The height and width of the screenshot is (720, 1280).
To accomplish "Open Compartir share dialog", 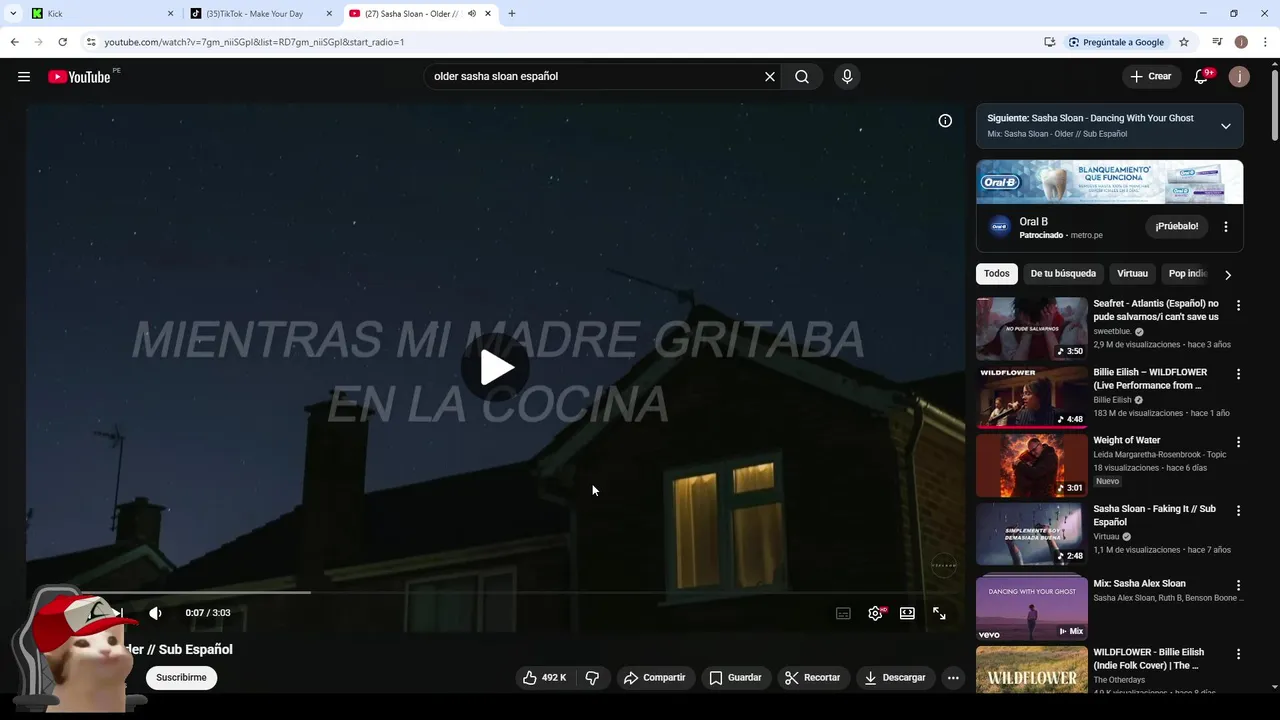I will pos(654,678).
